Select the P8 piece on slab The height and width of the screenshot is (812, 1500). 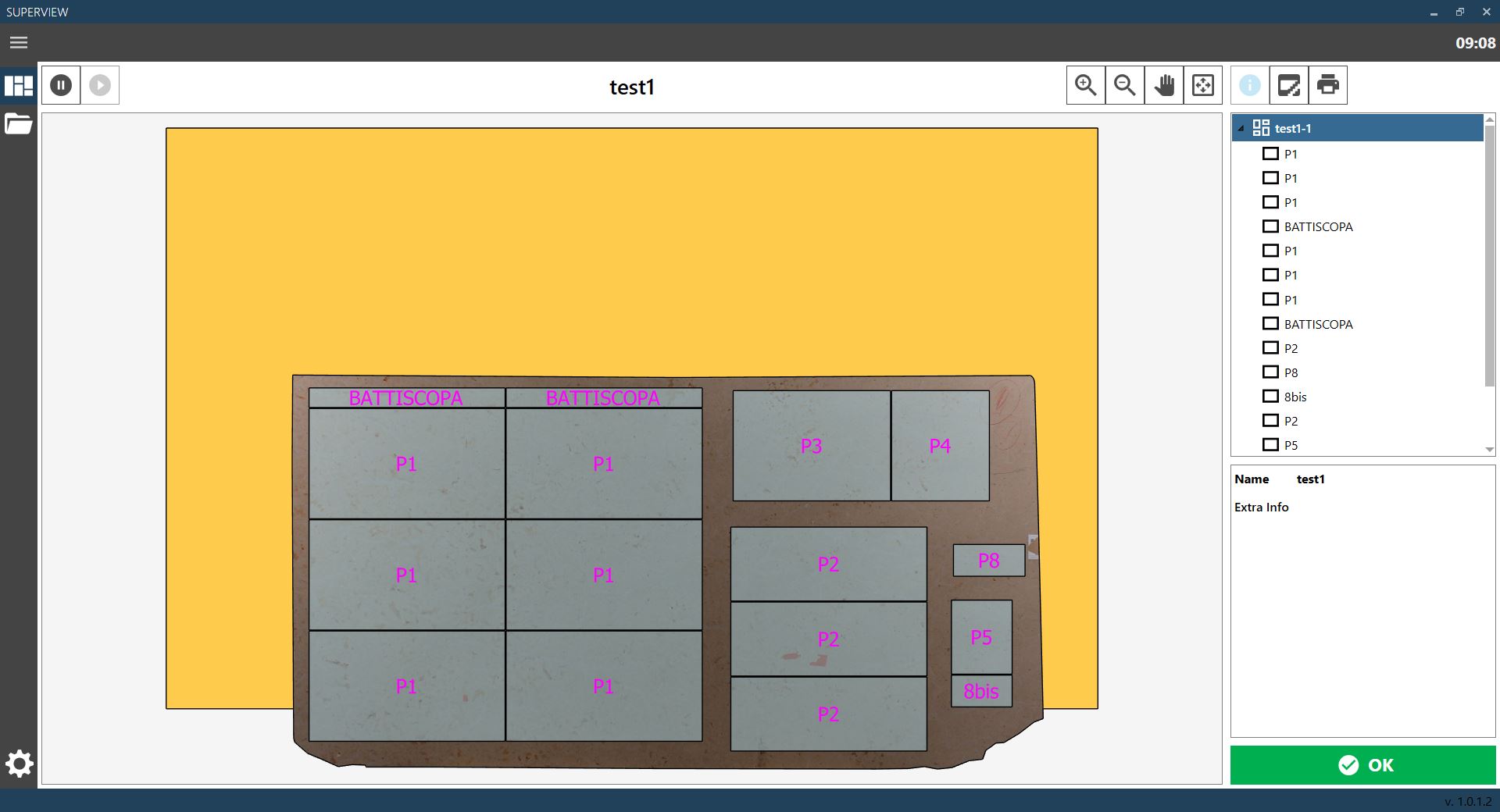click(x=988, y=561)
